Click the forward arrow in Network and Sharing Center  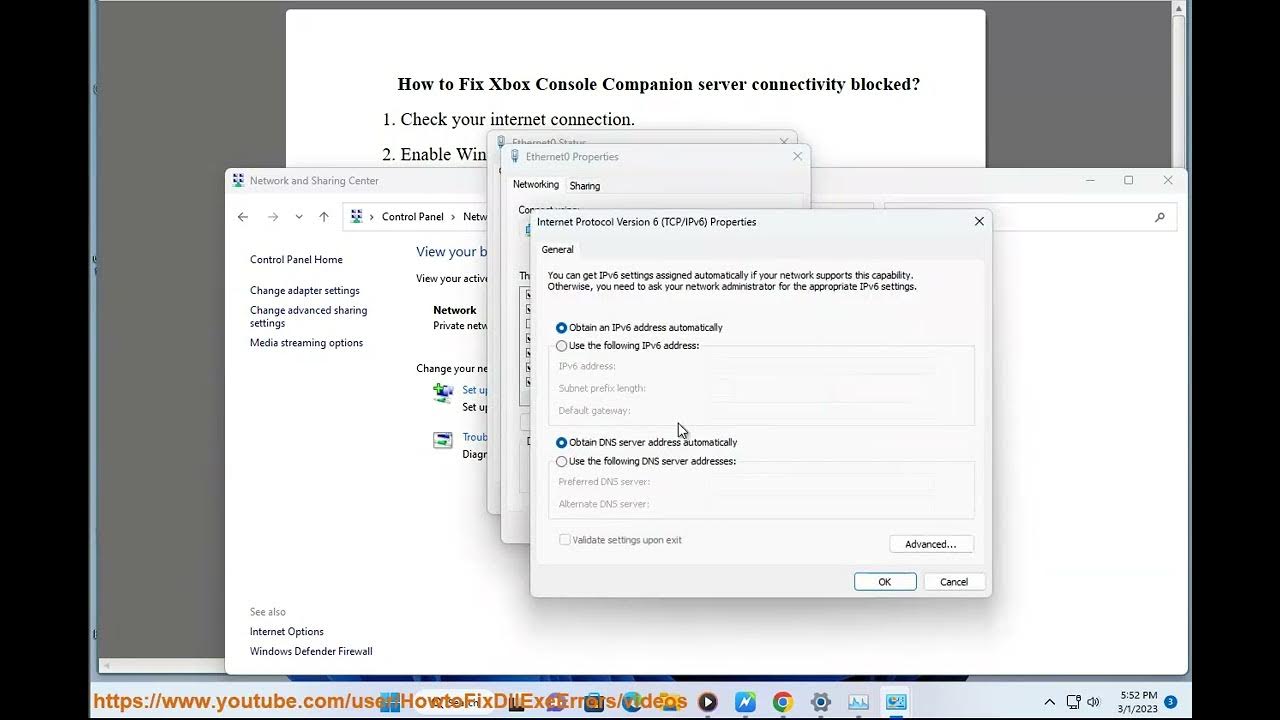pos(272,217)
